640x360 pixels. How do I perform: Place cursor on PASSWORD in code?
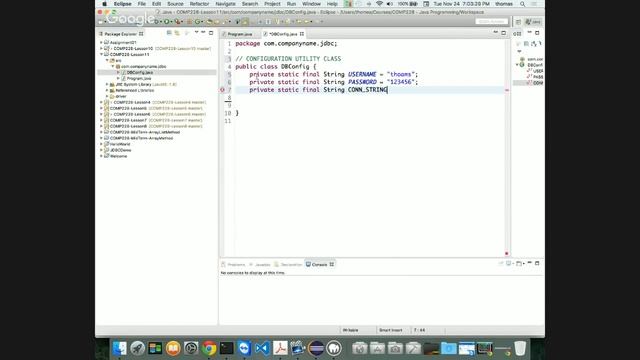coord(362,82)
